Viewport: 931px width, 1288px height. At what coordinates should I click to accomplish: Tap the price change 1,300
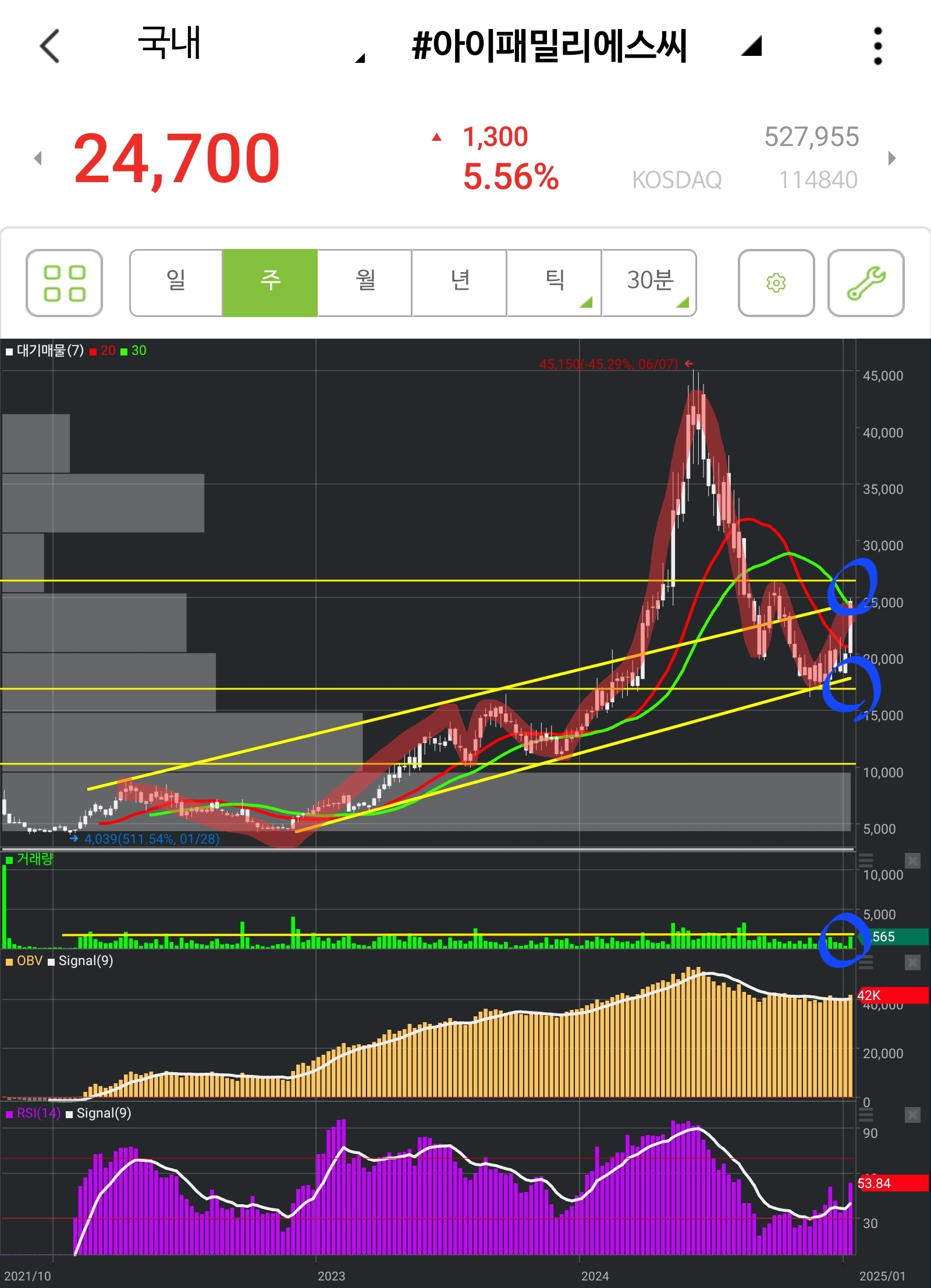495,137
